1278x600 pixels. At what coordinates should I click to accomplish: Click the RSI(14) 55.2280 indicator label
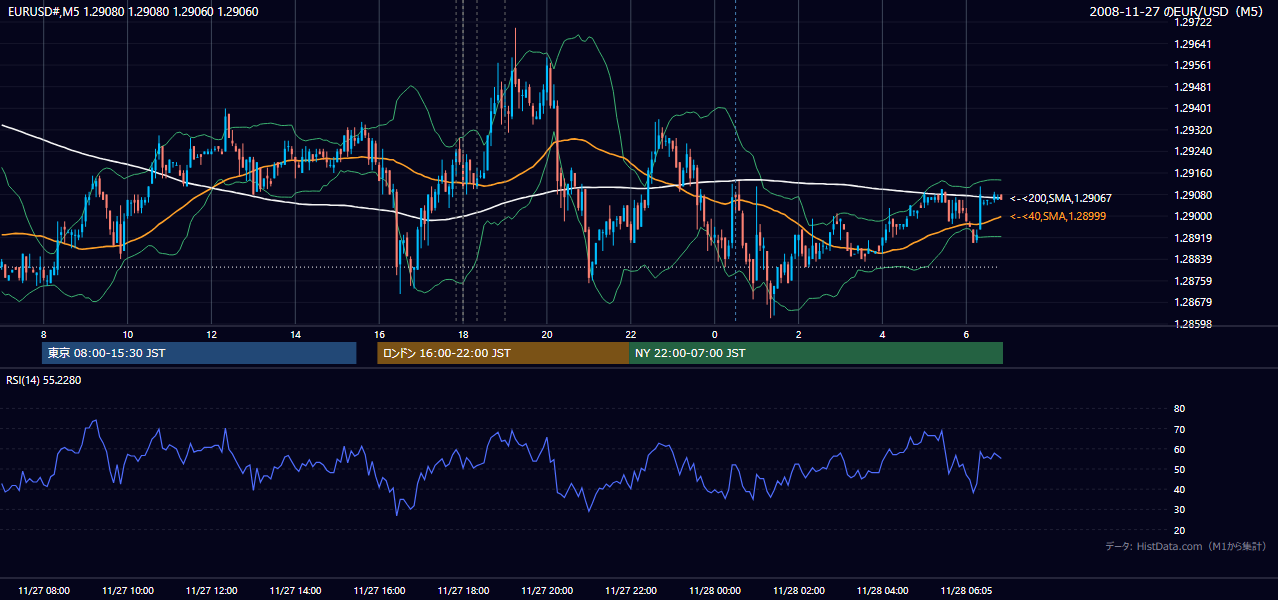(44, 380)
